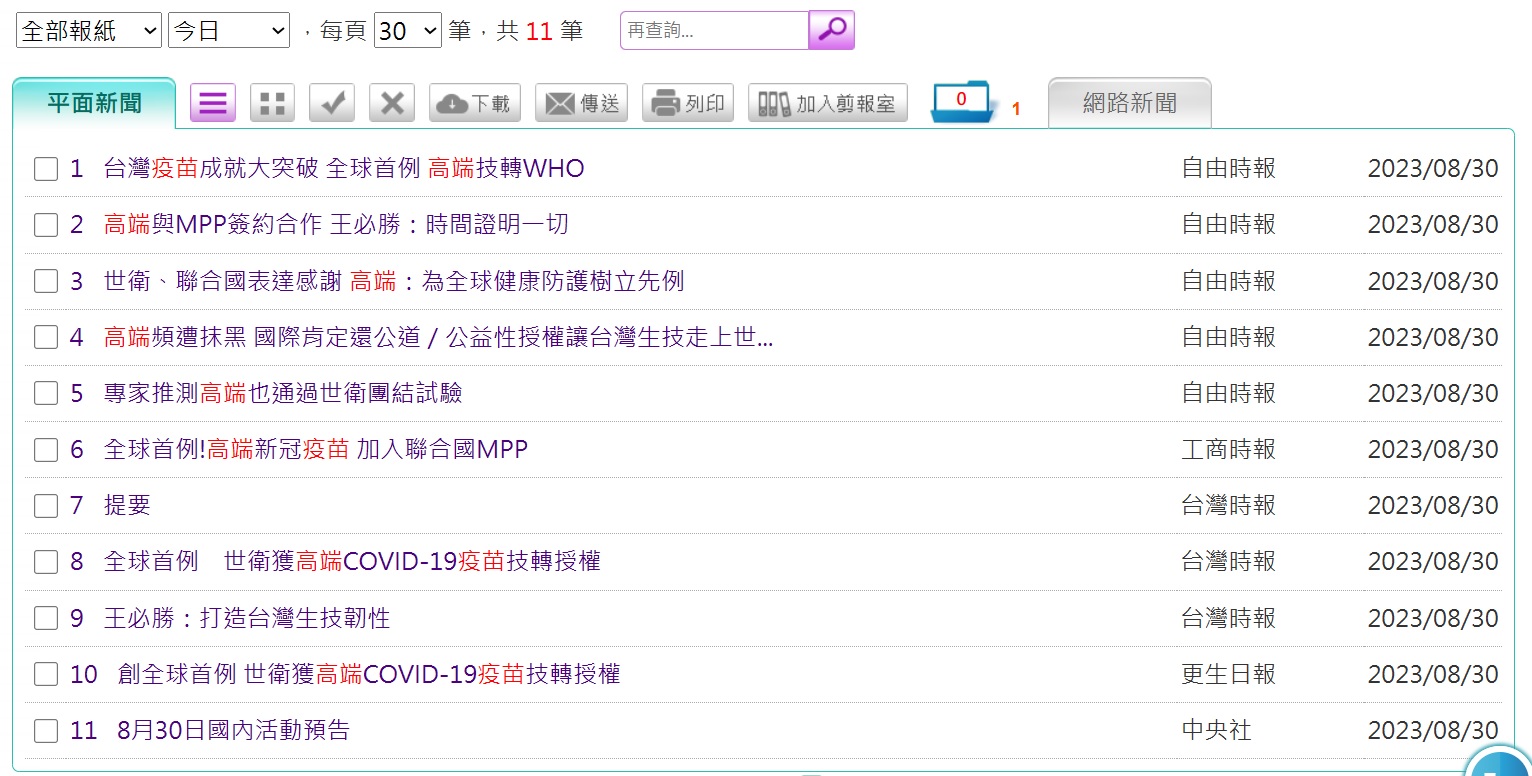Image resolution: width=1532 pixels, height=776 pixels.
Task: Open the 今日 date range dropdown
Action: [229, 31]
